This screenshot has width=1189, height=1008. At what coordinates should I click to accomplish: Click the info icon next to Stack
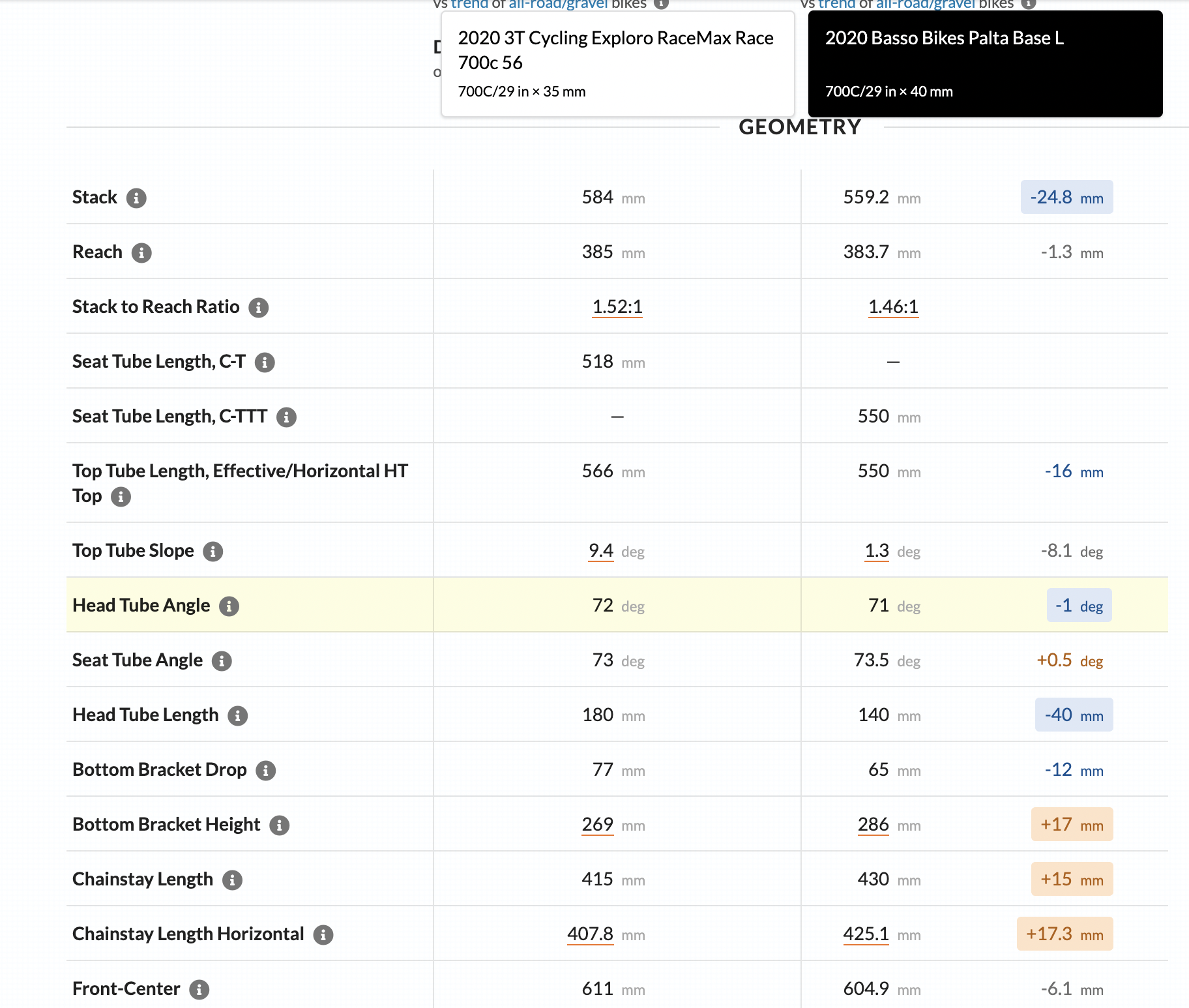(x=136, y=198)
